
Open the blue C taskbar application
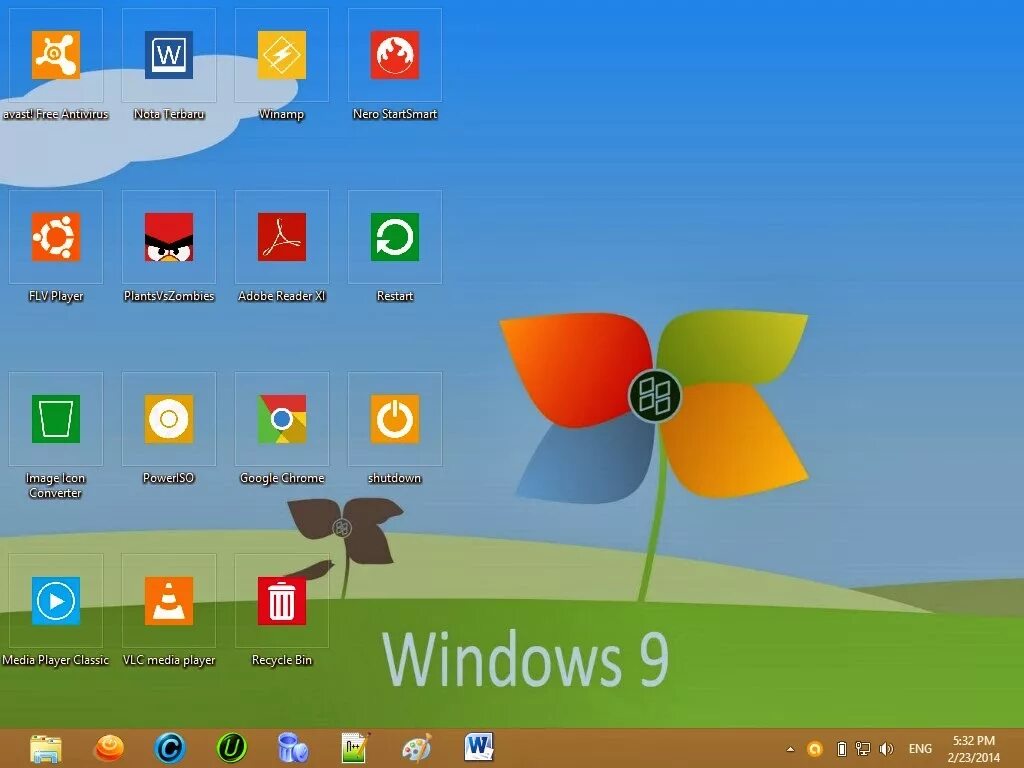(x=170, y=748)
